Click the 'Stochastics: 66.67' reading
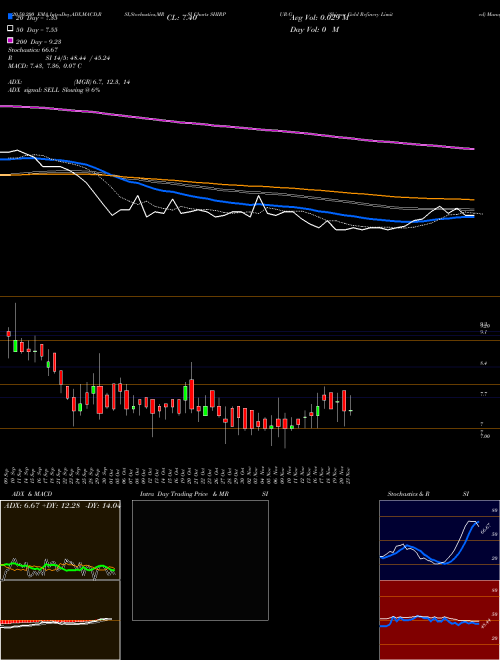Image resolution: width=500 pixels, height=660 pixels. tap(33, 50)
